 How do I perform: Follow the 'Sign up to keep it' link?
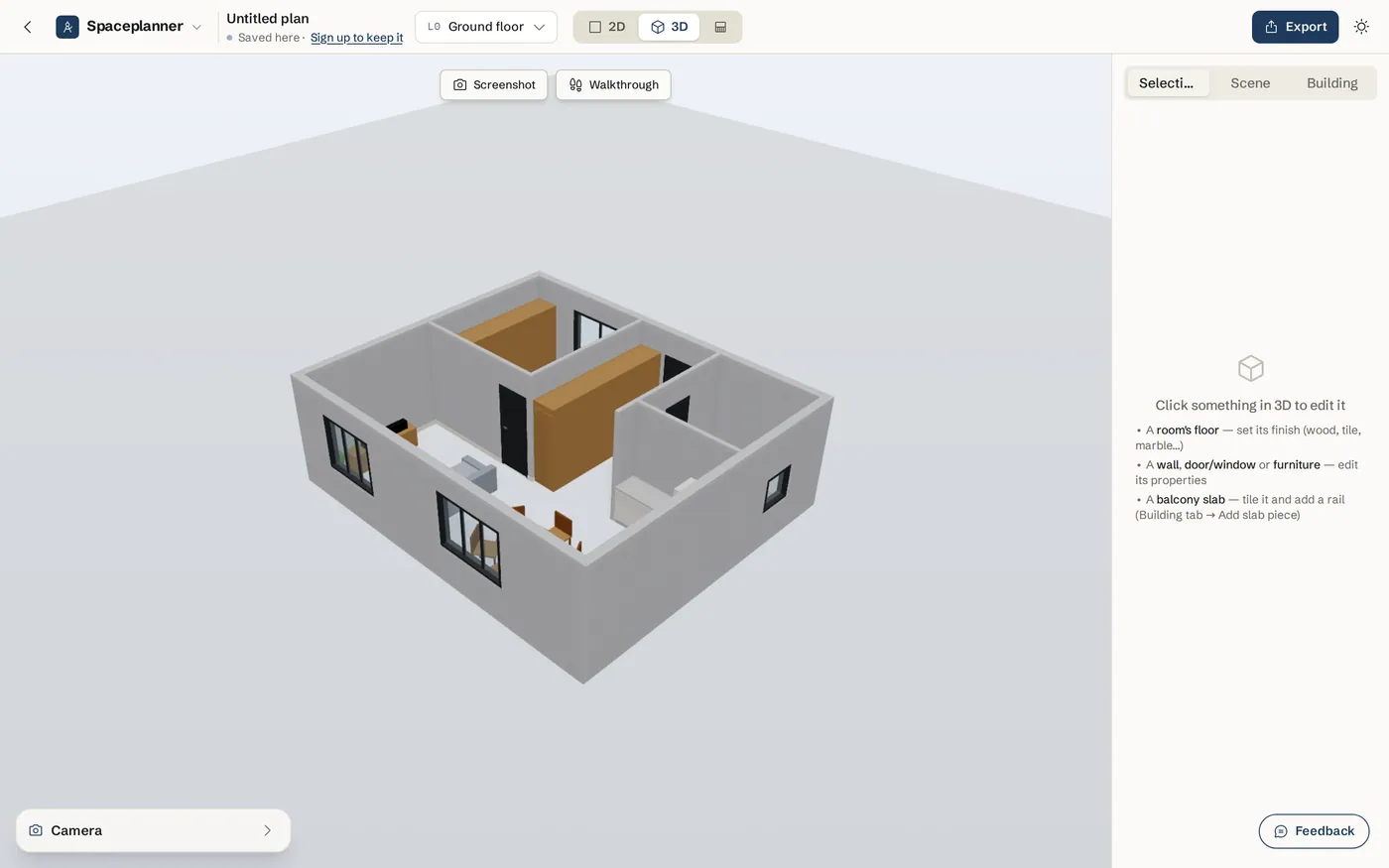356,38
